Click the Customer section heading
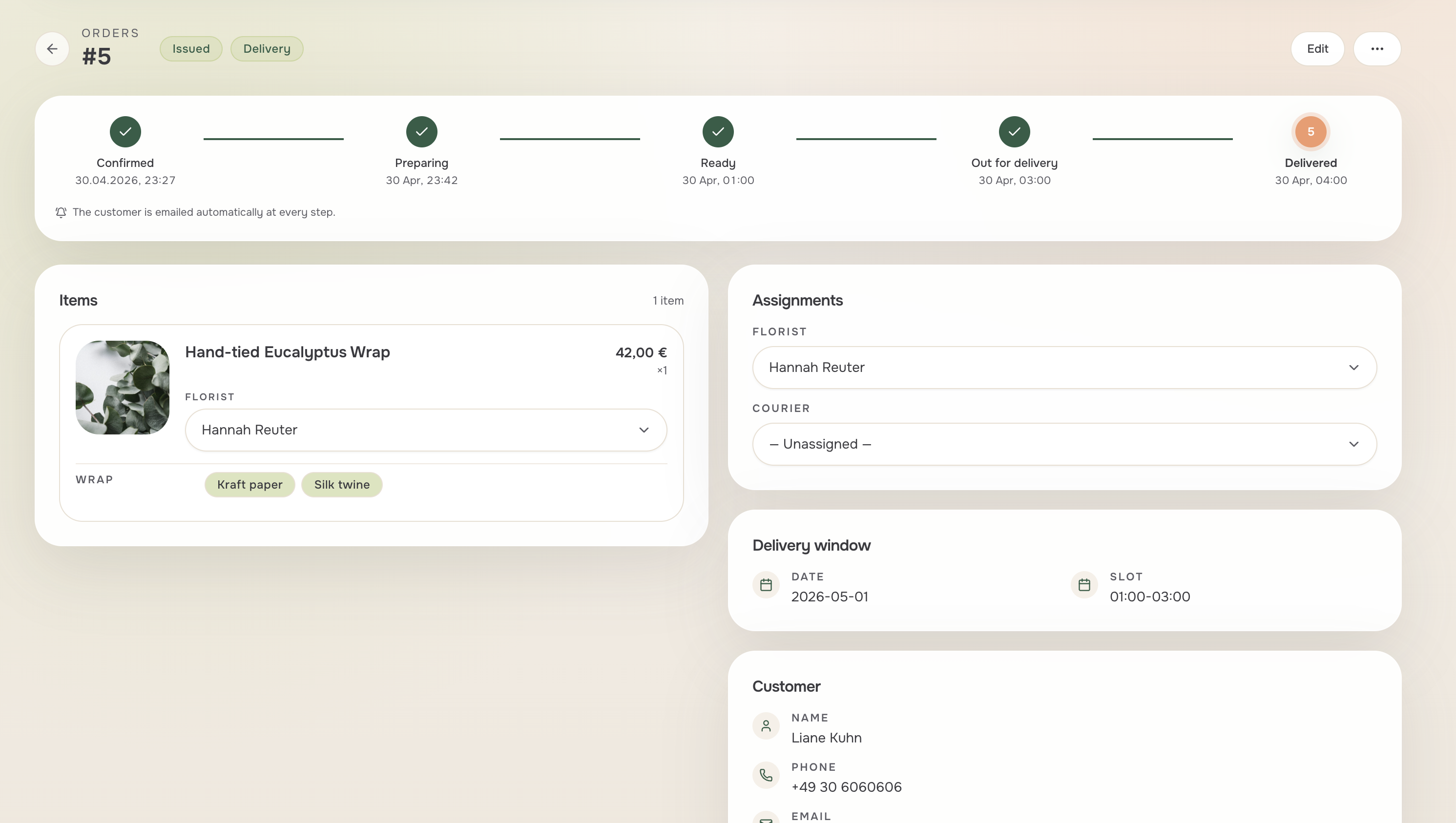Screen dimensions: 1456x823 click(x=786, y=686)
